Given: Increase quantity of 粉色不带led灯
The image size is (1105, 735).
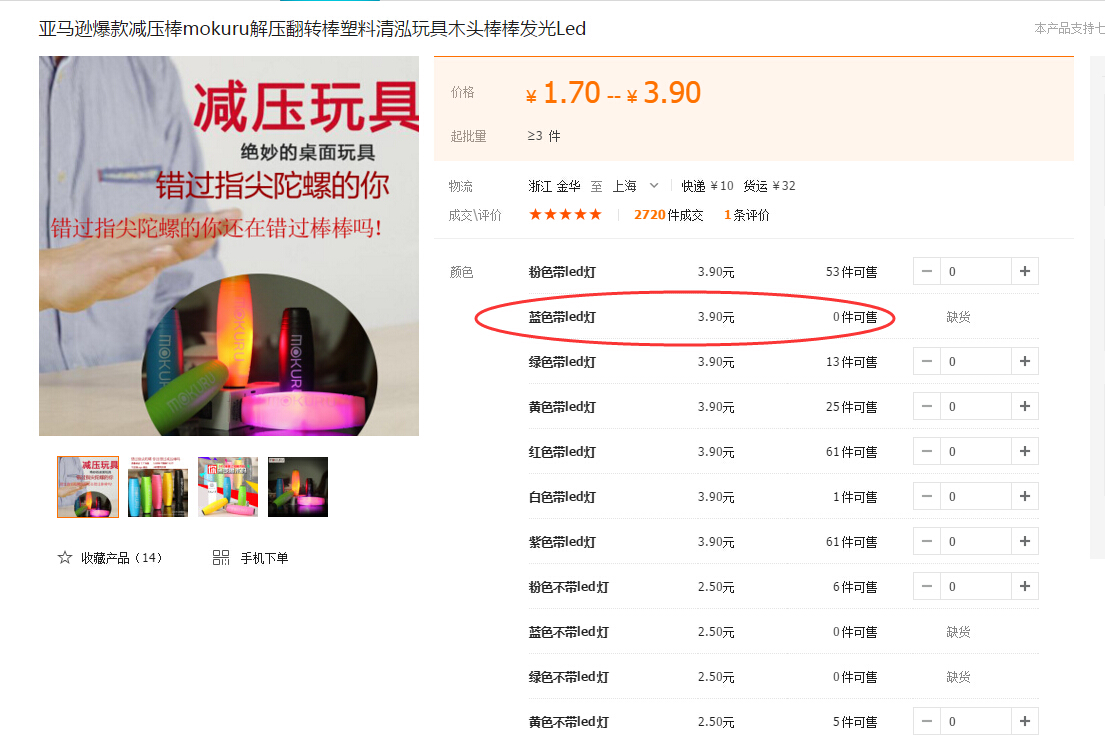Looking at the screenshot, I should coord(1025,587).
